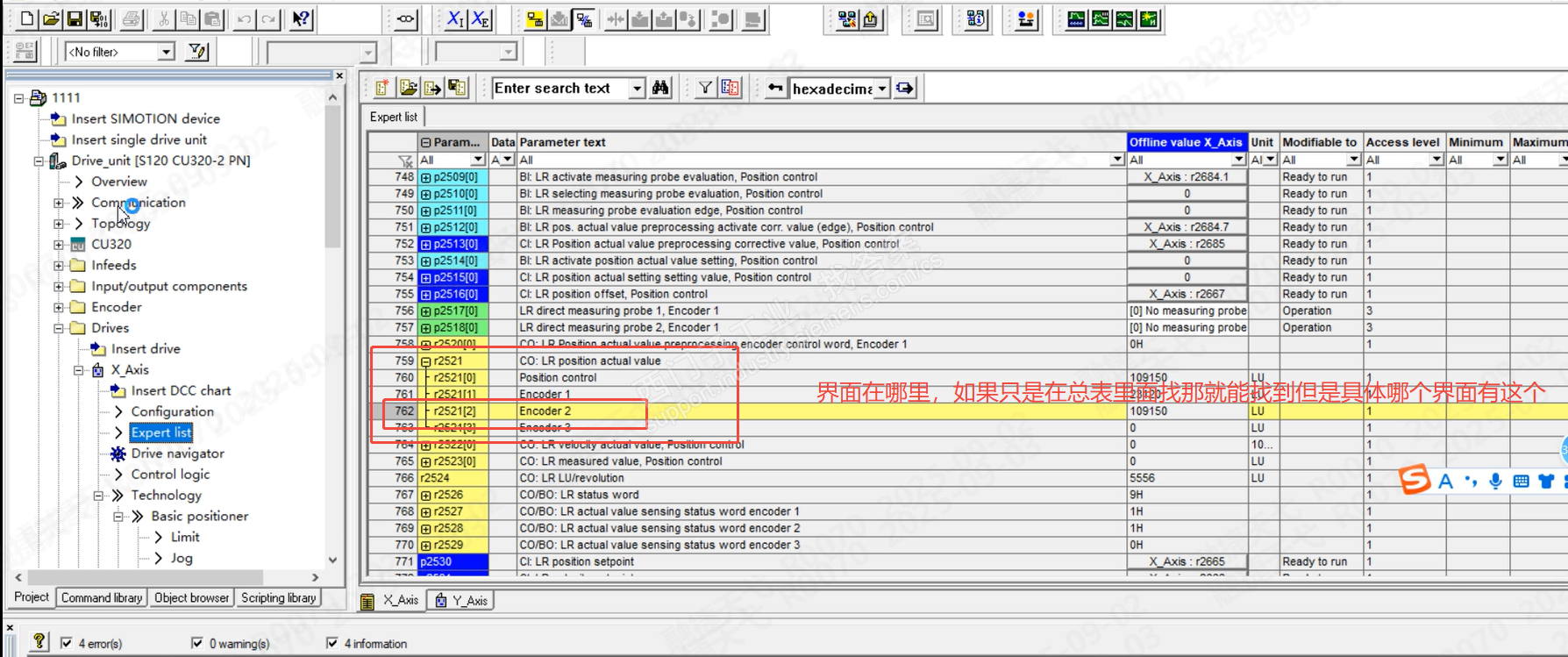This screenshot has width=1568, height=657.
Task: Open Basic positioner in the tree
Action: point(199,516)
